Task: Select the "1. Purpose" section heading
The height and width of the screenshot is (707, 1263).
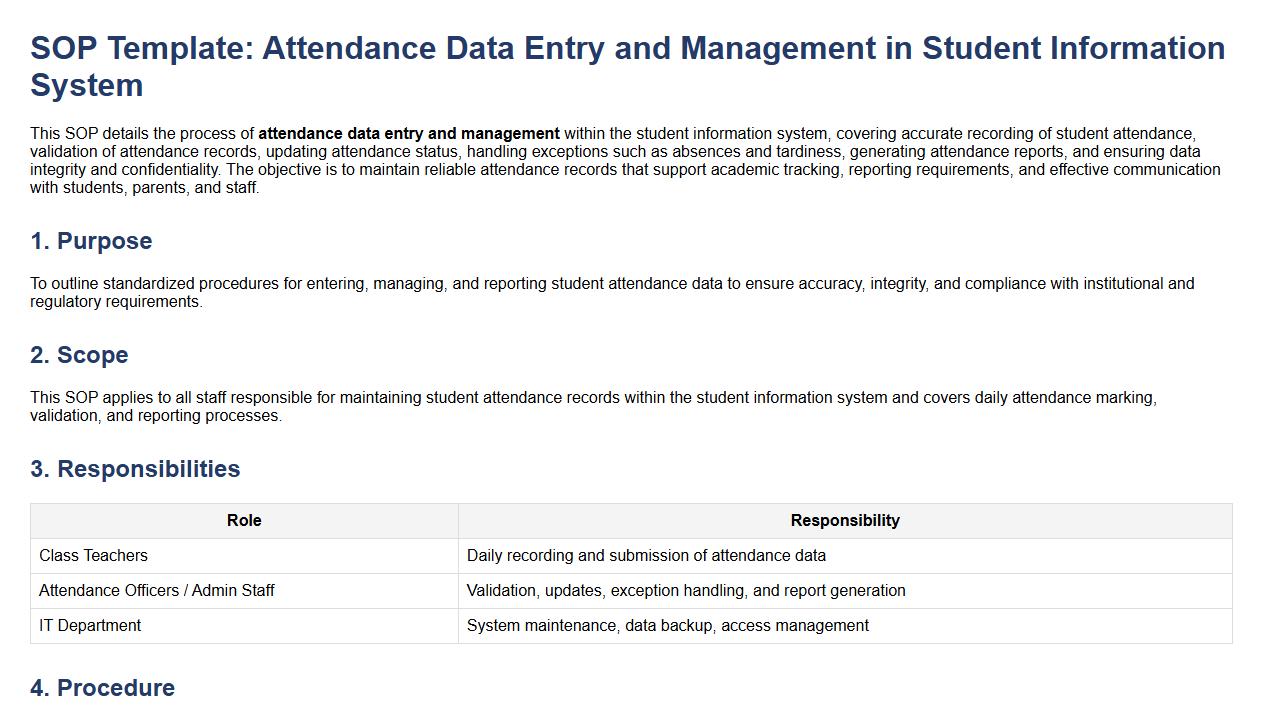Action: click(91, 241)
